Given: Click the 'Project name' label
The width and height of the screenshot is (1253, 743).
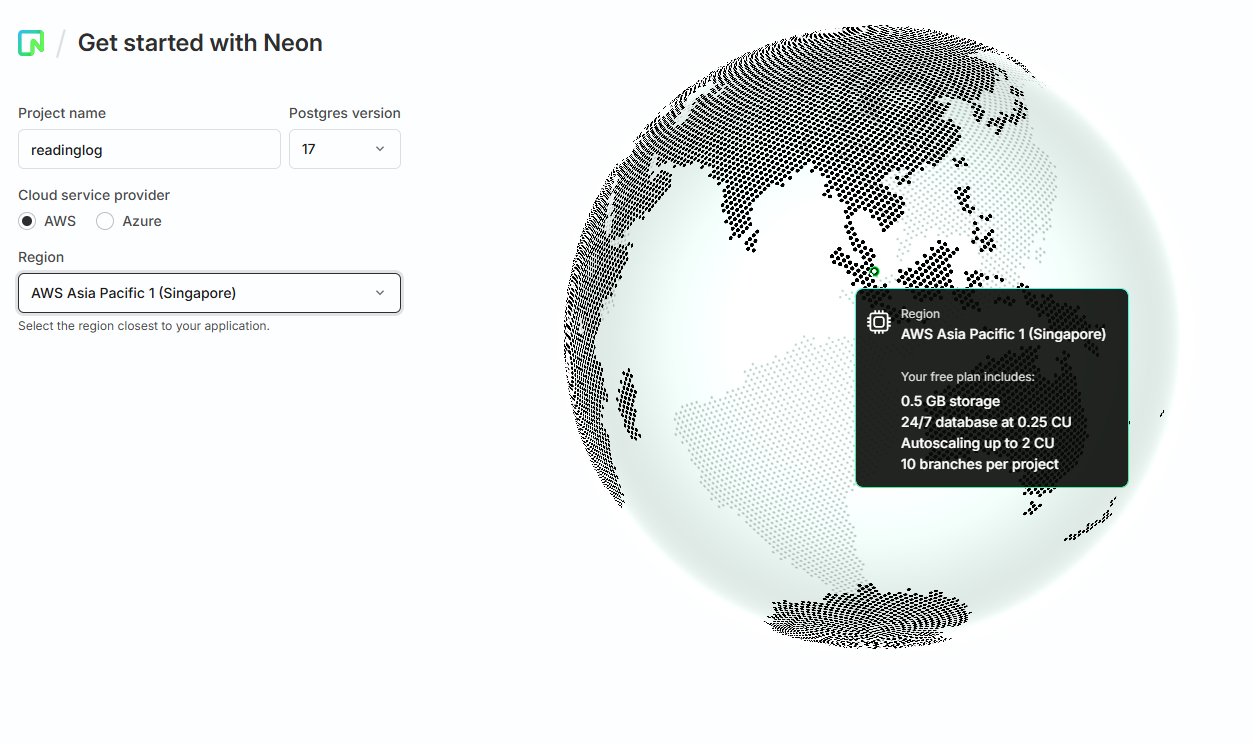Looking at the screenshot, I should [x=62, y=113].
